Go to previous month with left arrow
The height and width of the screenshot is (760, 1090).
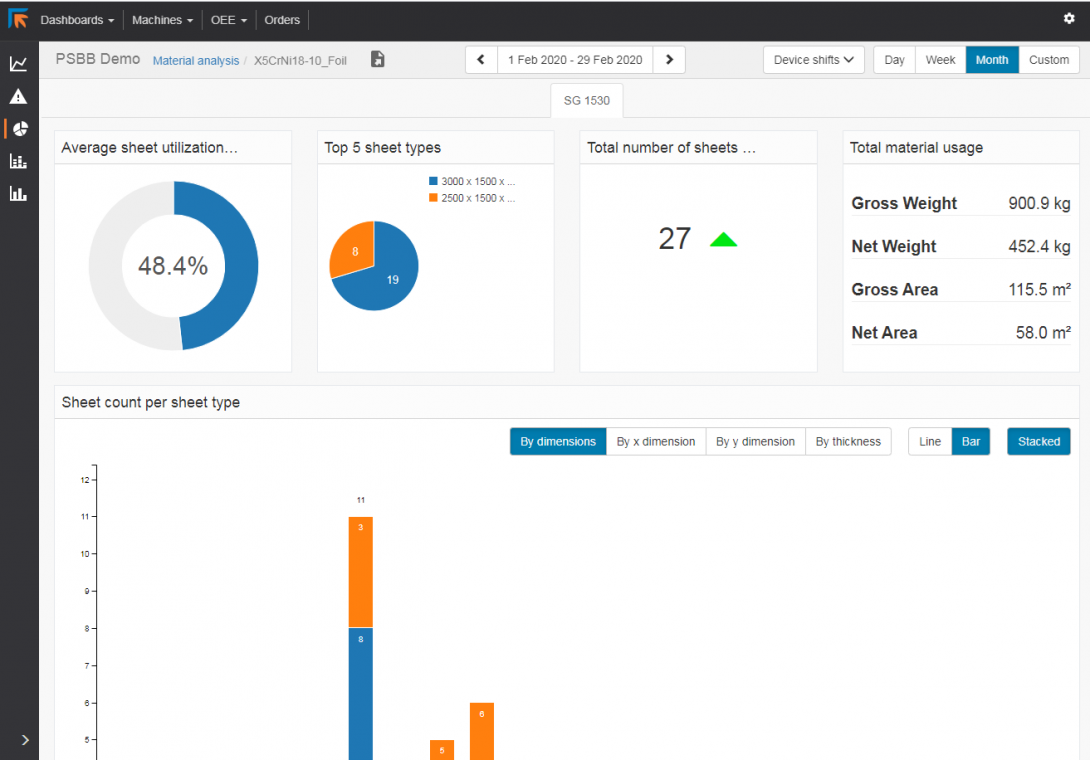tap(481, 60)
